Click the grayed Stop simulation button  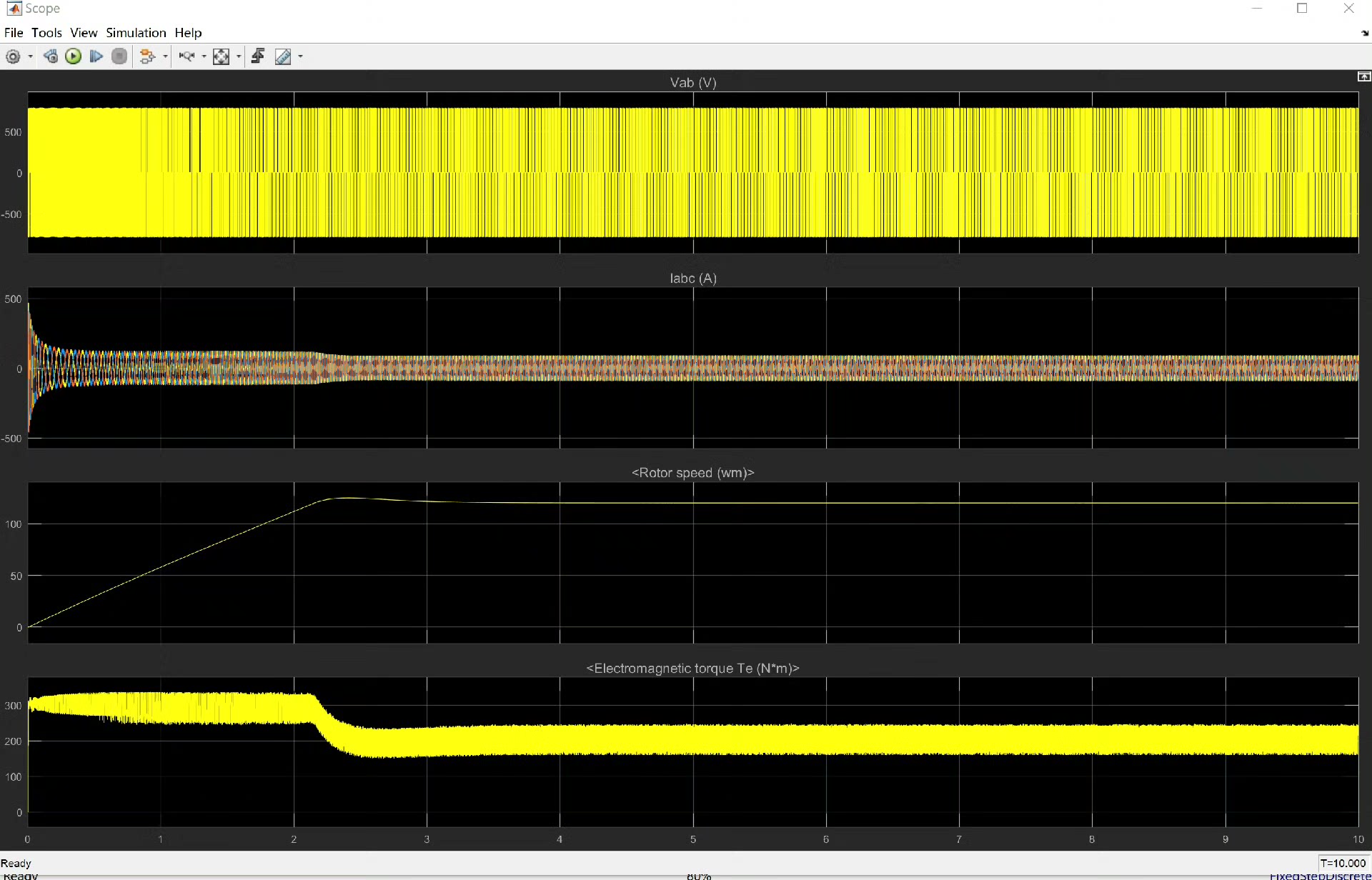pyautogui.click(x=119, y=56)
